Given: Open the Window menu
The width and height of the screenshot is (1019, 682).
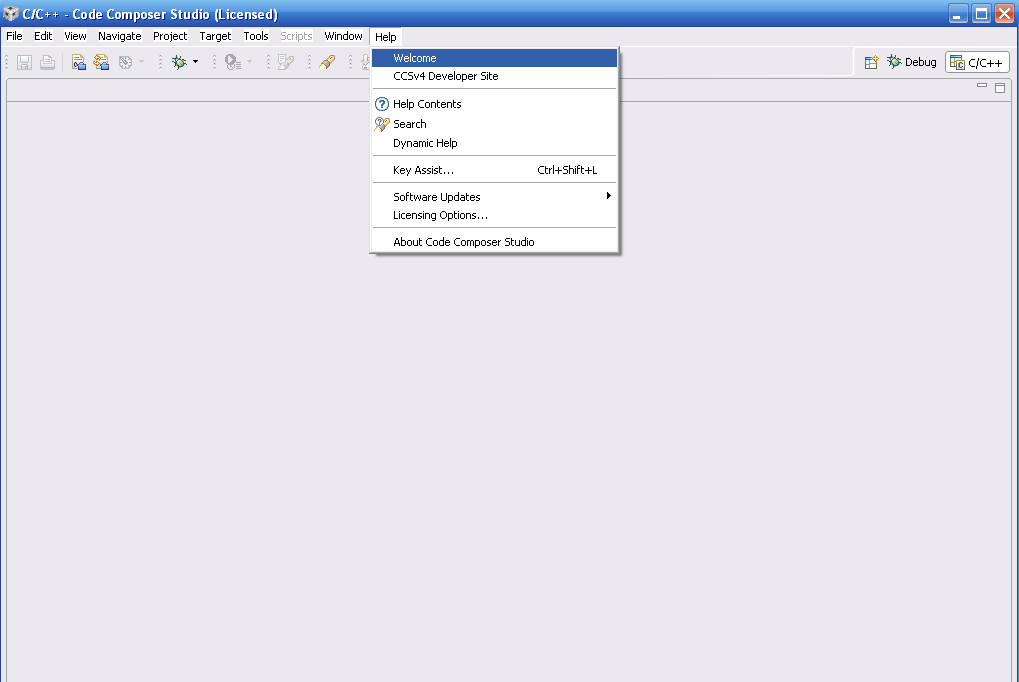Looking at the screenshot, I should (x=343, y=36).
